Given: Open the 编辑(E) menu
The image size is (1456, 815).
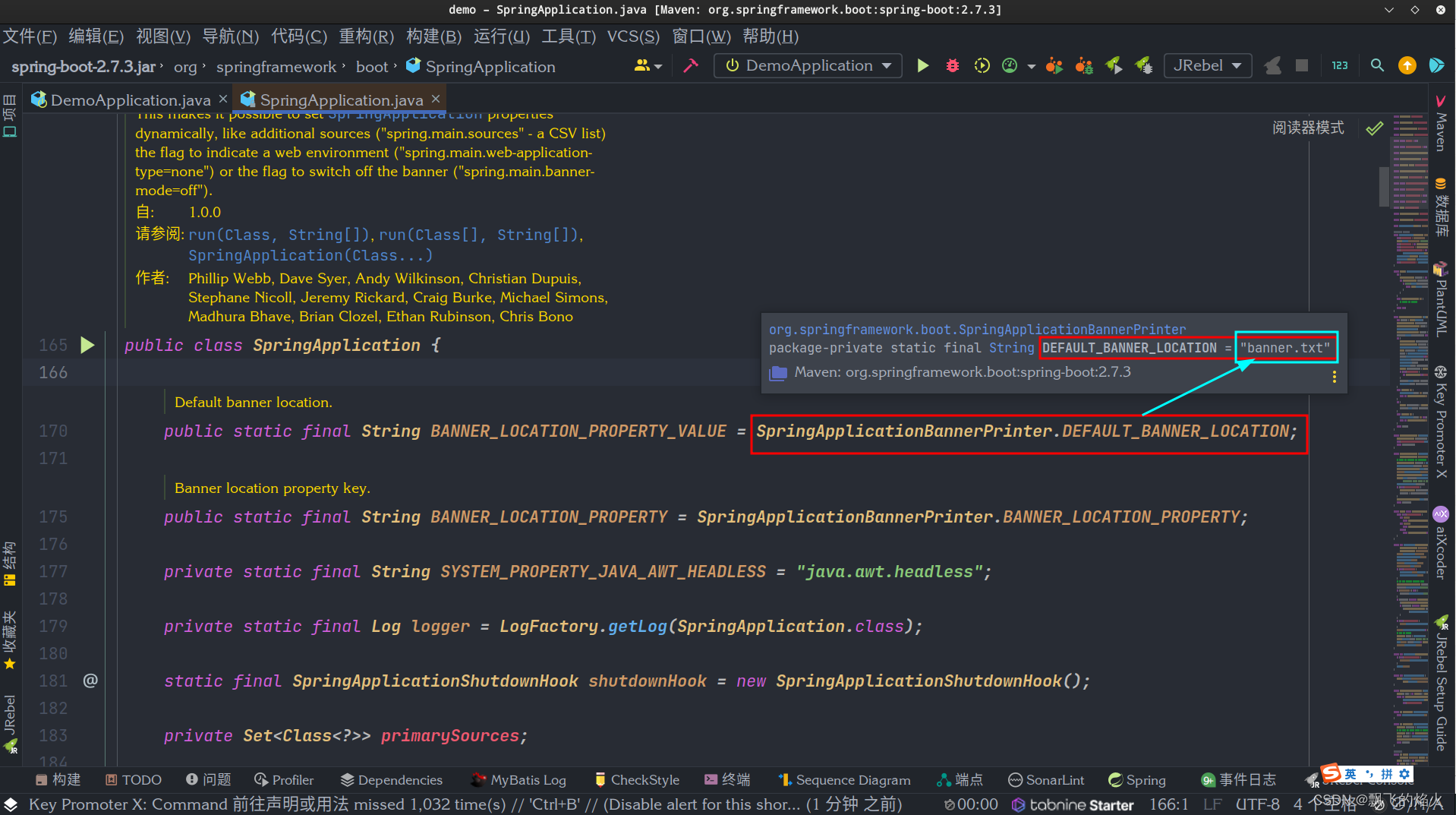Looking at the screenshot, I should 96,36.
